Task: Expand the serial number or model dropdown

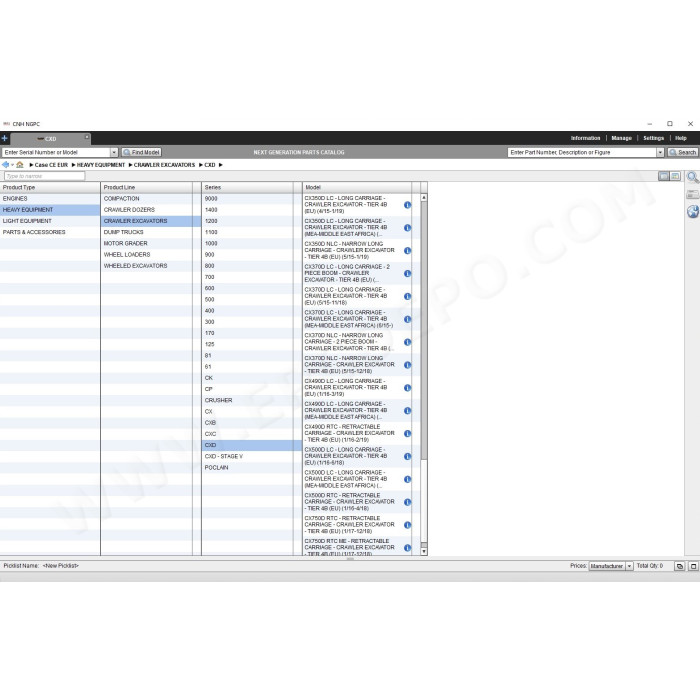Action: coord(114,153)
